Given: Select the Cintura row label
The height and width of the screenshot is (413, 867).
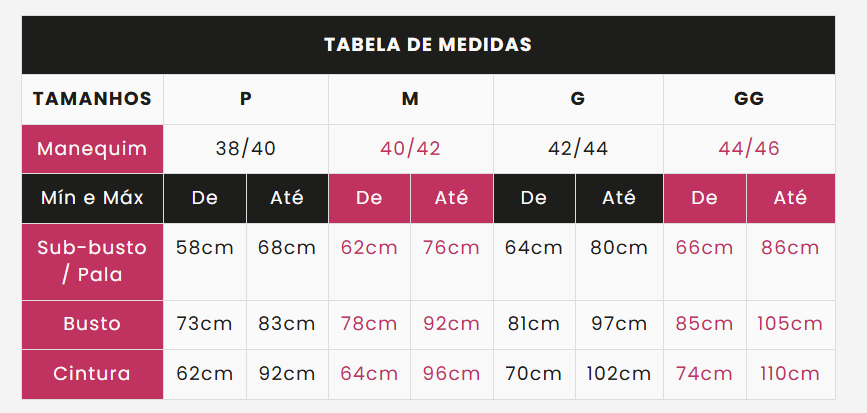Looking at the screenshot, I should coord(92,374).
